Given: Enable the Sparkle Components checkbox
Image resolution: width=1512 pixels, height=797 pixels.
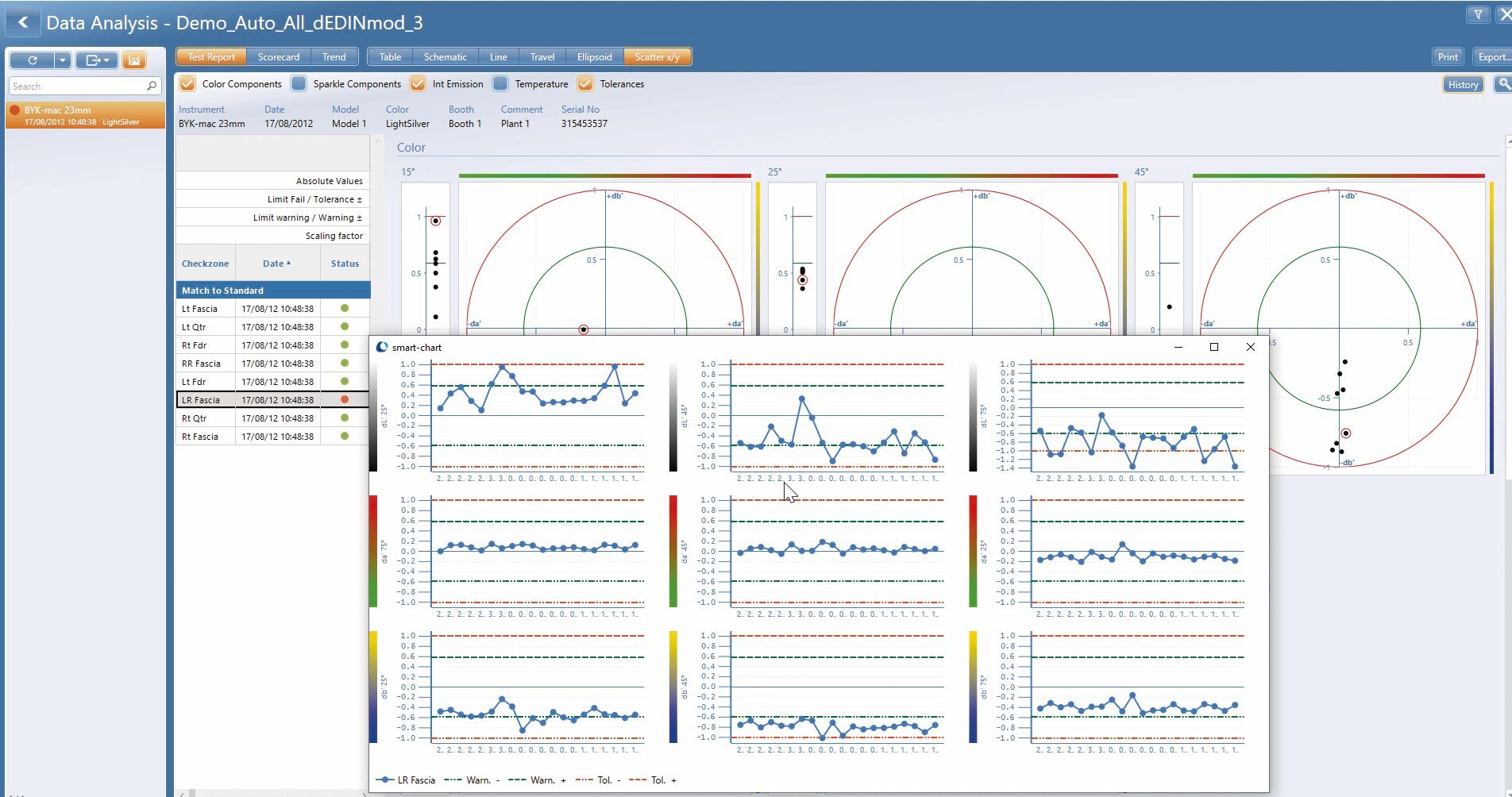Looking at the screenshot, I should pos(299,83).
